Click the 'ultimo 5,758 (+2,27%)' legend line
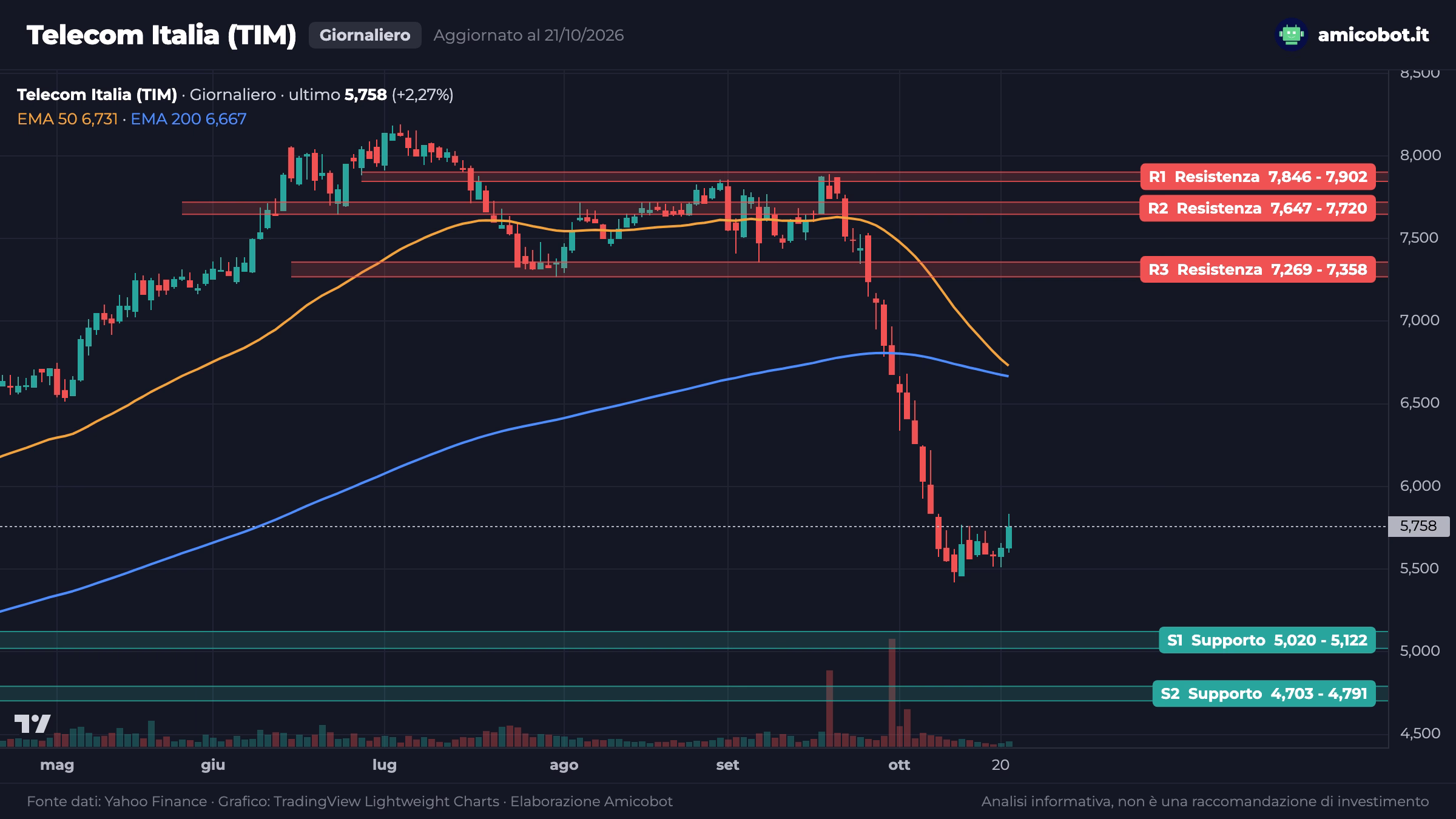The width and height of the screenshot is (1456, 819). coord(371,95)
